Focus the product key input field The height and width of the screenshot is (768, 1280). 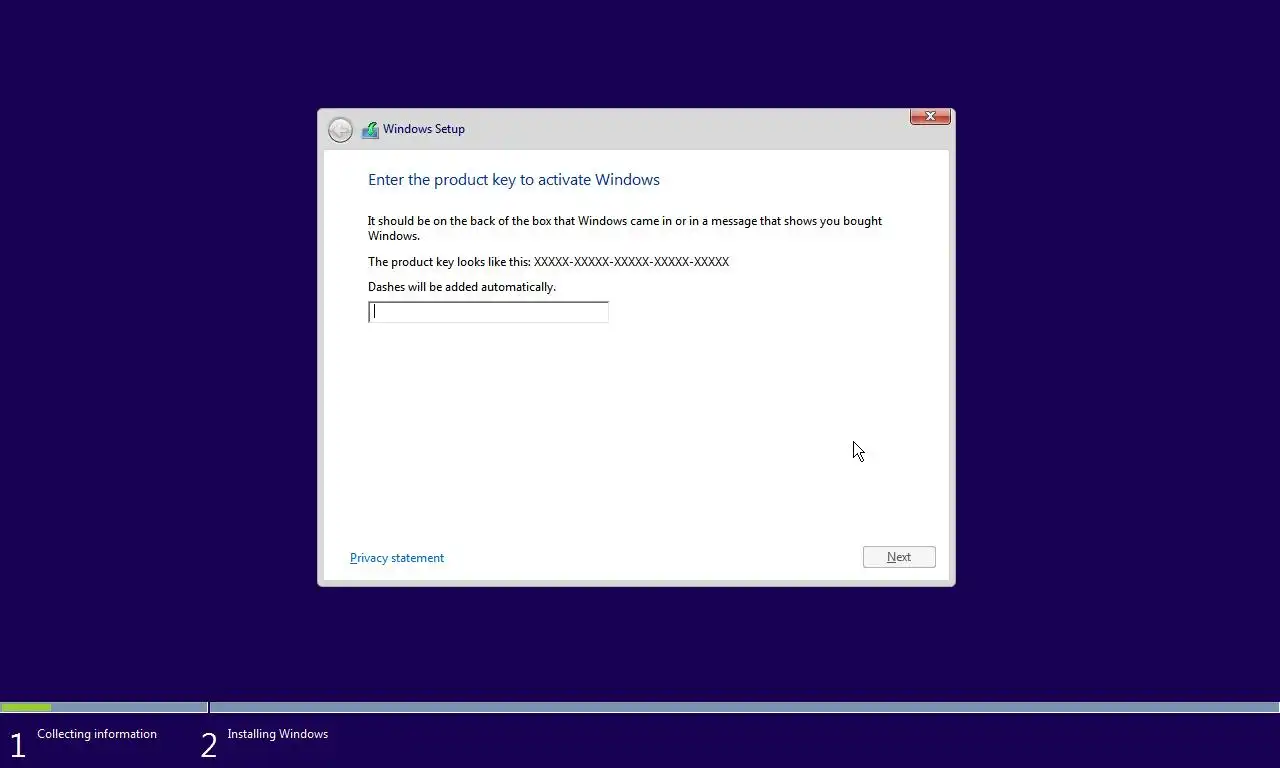pos(488,312)
